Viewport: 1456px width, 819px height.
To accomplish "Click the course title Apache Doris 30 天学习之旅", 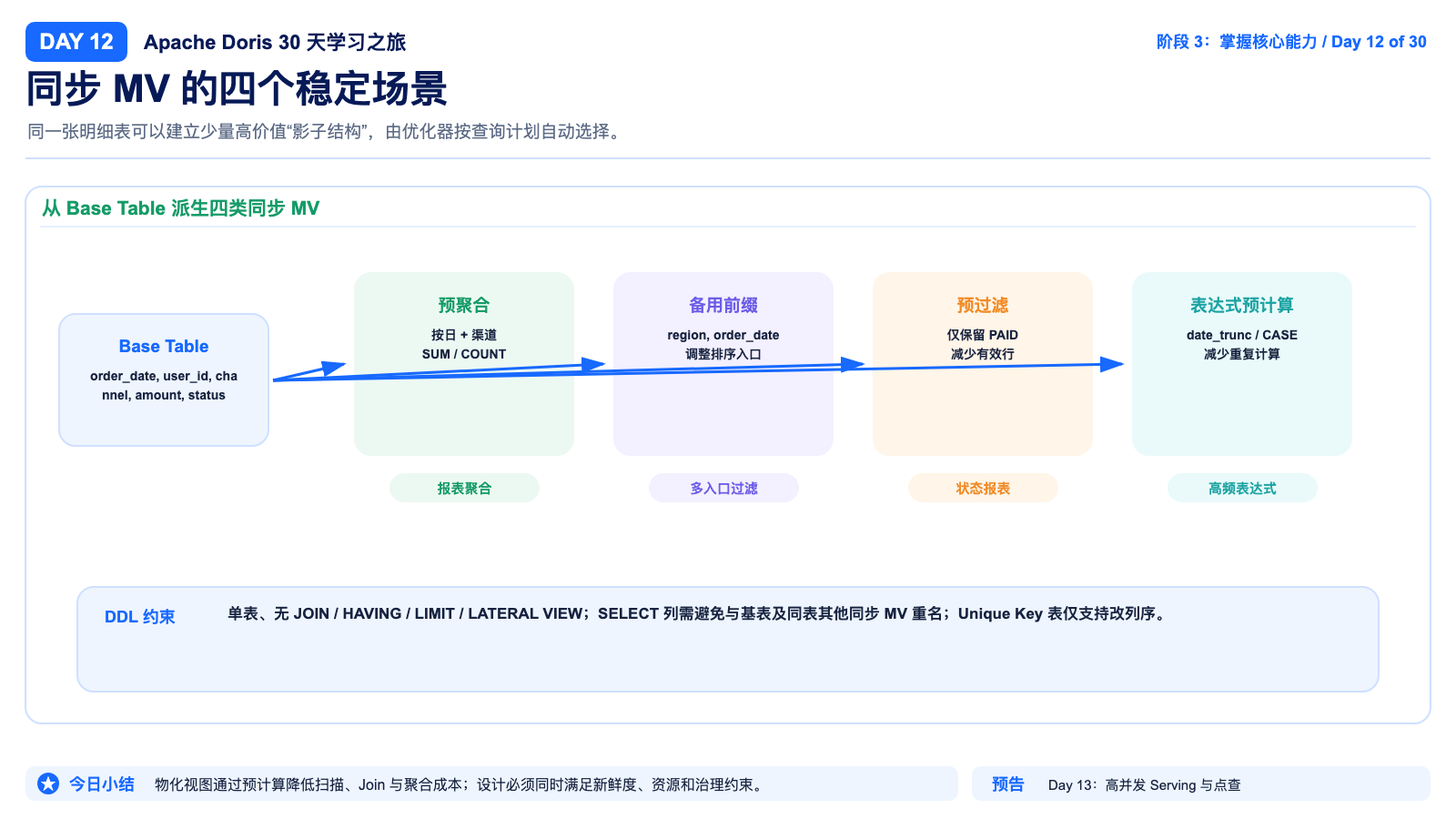I will (275, 42).
